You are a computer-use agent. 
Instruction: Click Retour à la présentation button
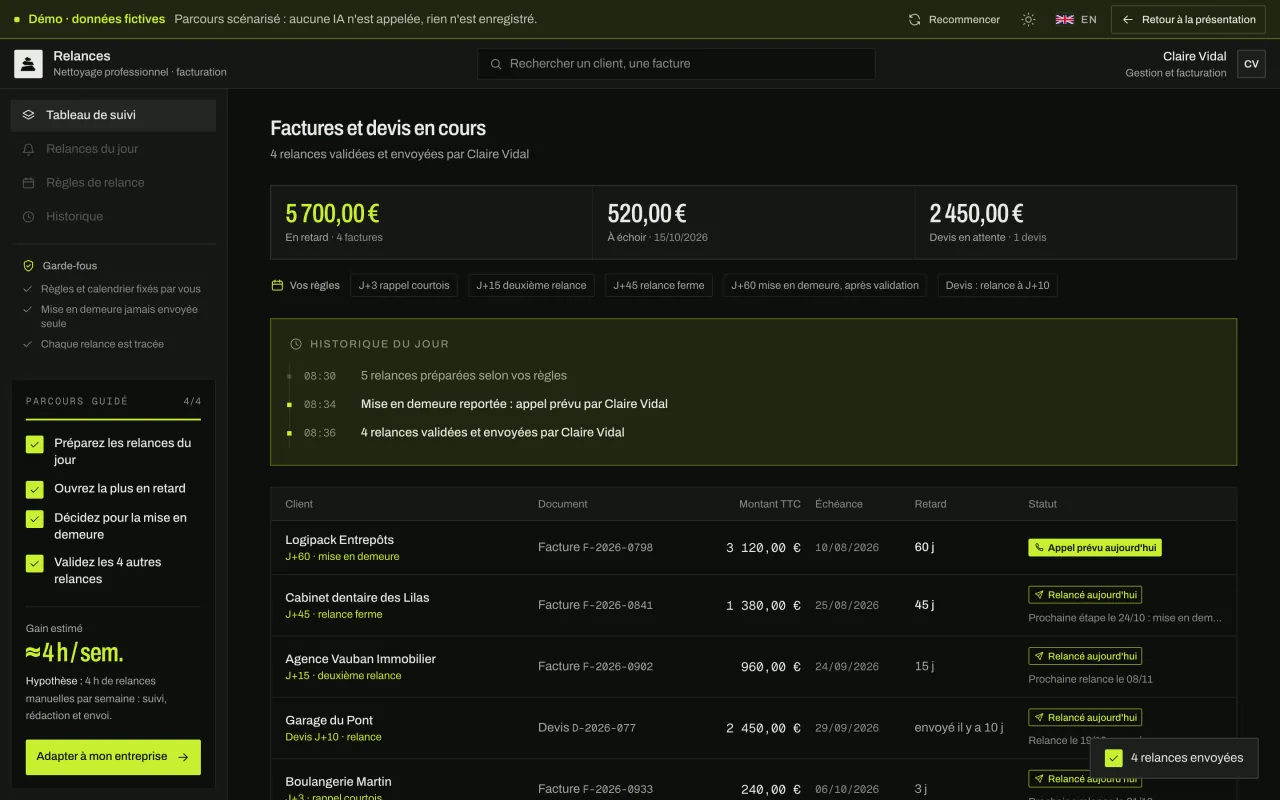coord(1188,19)
